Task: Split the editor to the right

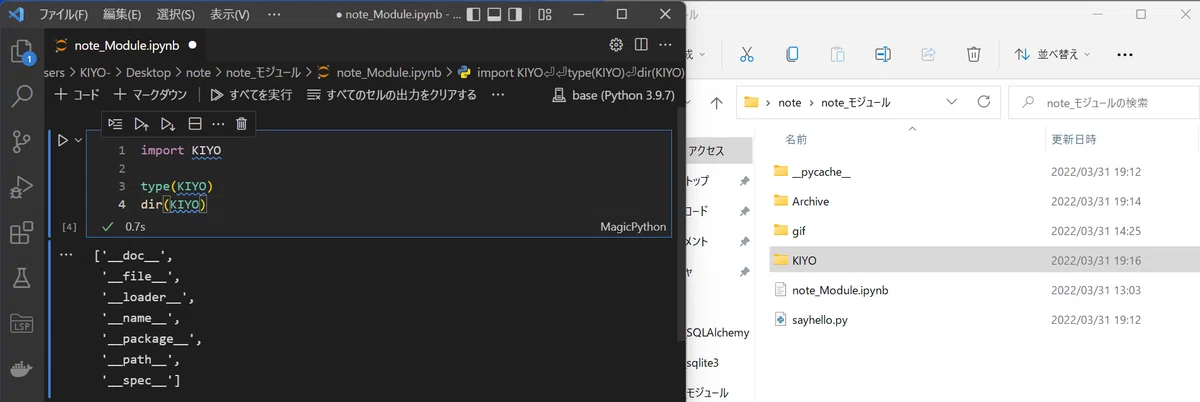Action: click(x=640, y=45)
